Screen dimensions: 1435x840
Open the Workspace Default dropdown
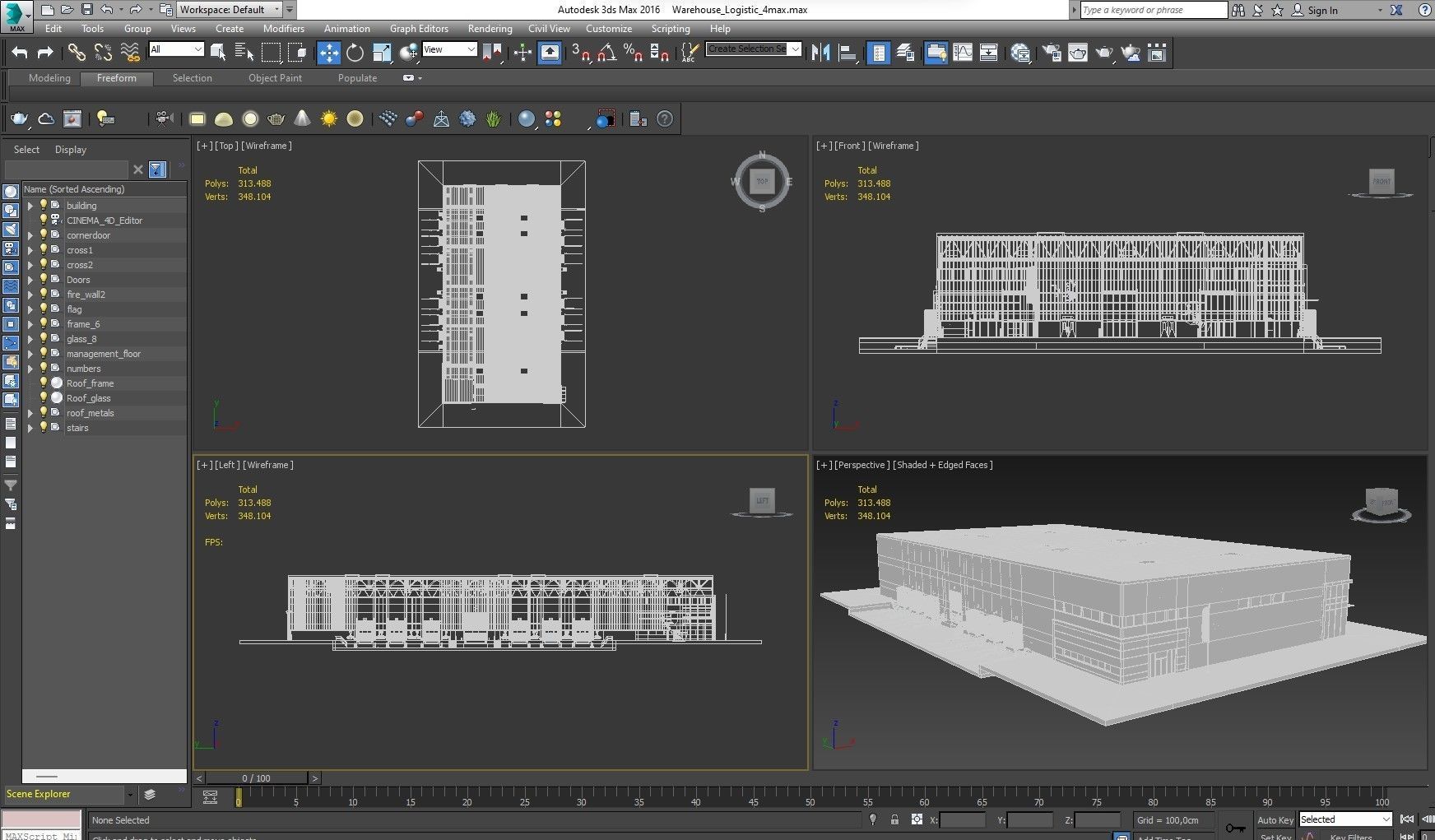pos(230,10)
